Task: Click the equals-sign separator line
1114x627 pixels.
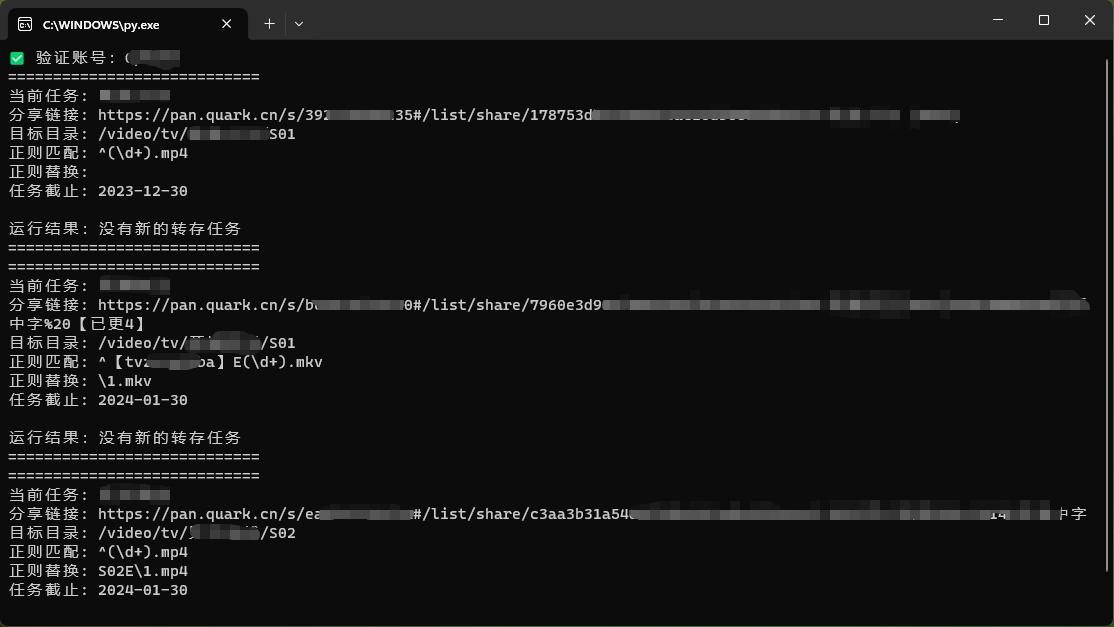Action: coord(133,247)
